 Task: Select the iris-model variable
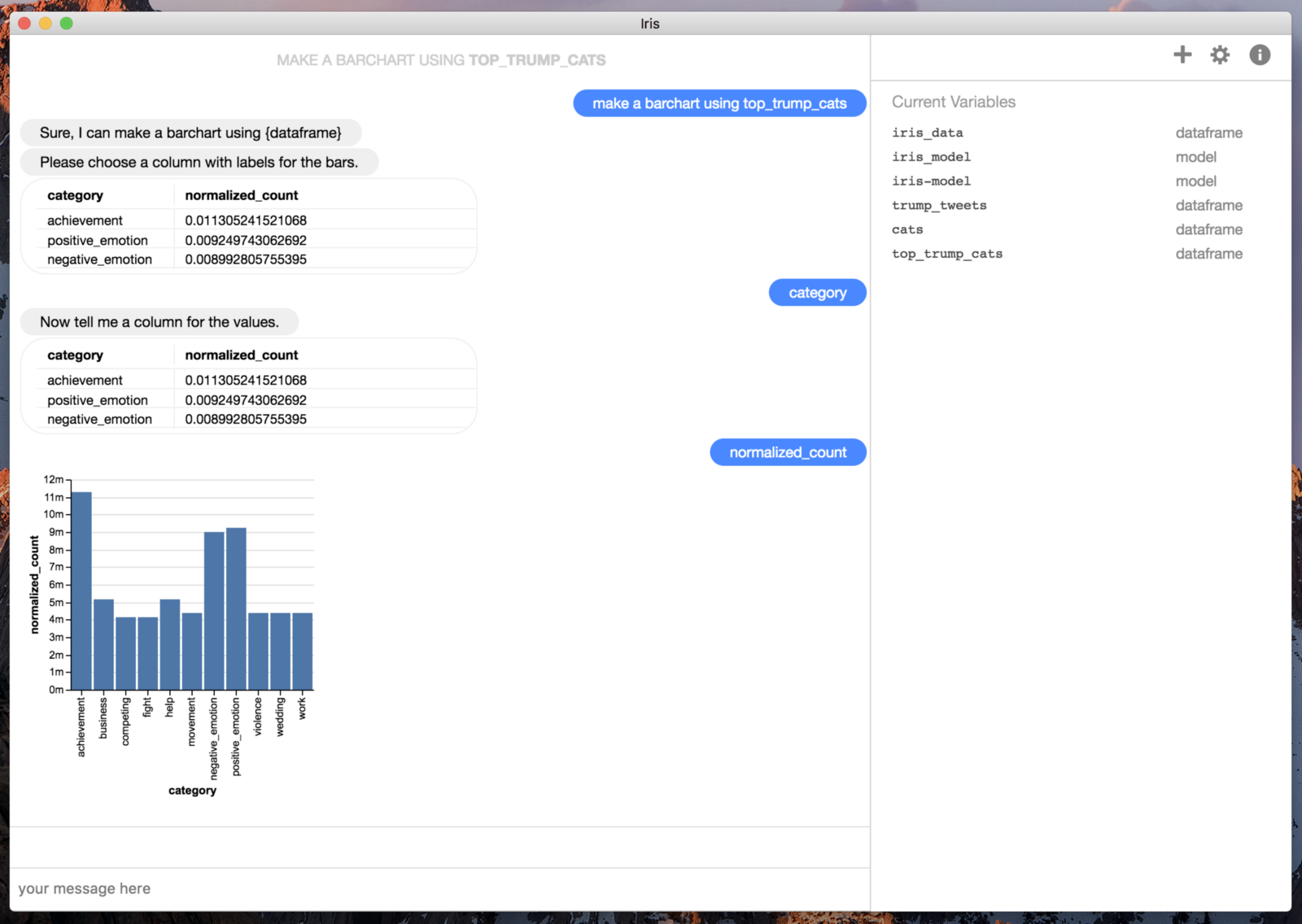click(x=932, y=181)
